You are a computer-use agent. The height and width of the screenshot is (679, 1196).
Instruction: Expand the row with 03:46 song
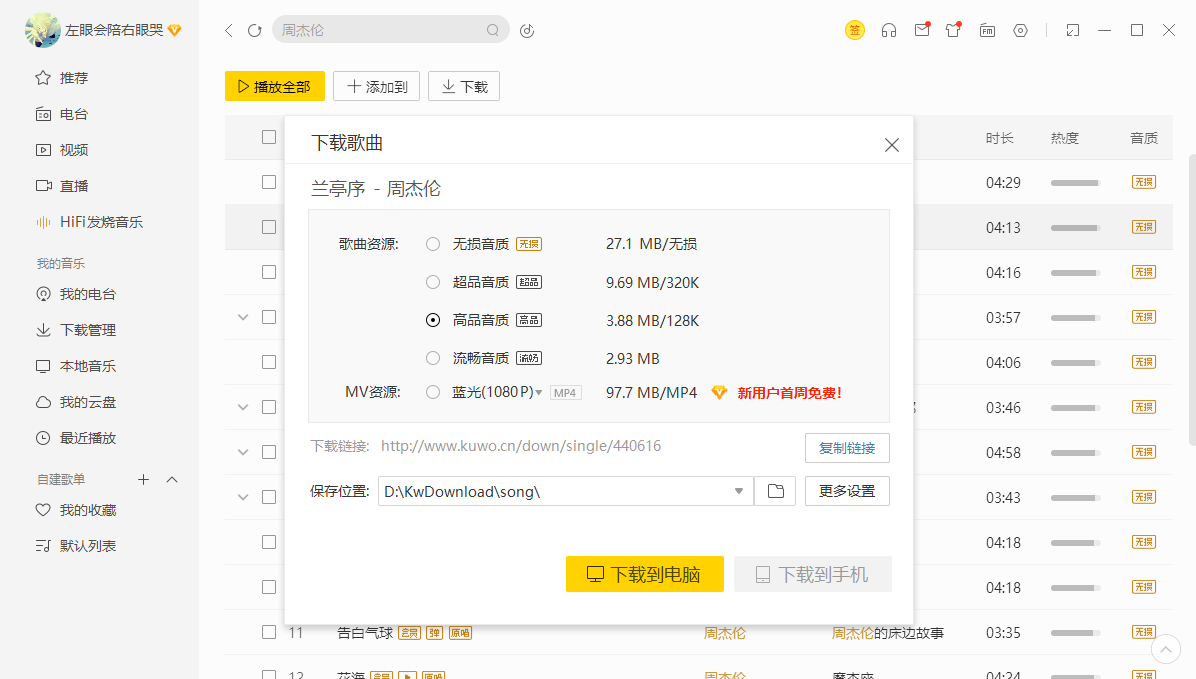click(243, 407)
